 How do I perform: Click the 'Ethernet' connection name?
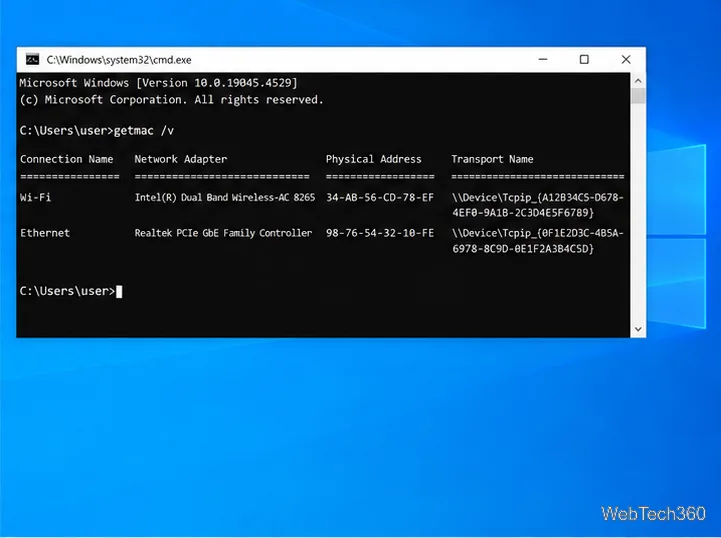tap(45, 233)
